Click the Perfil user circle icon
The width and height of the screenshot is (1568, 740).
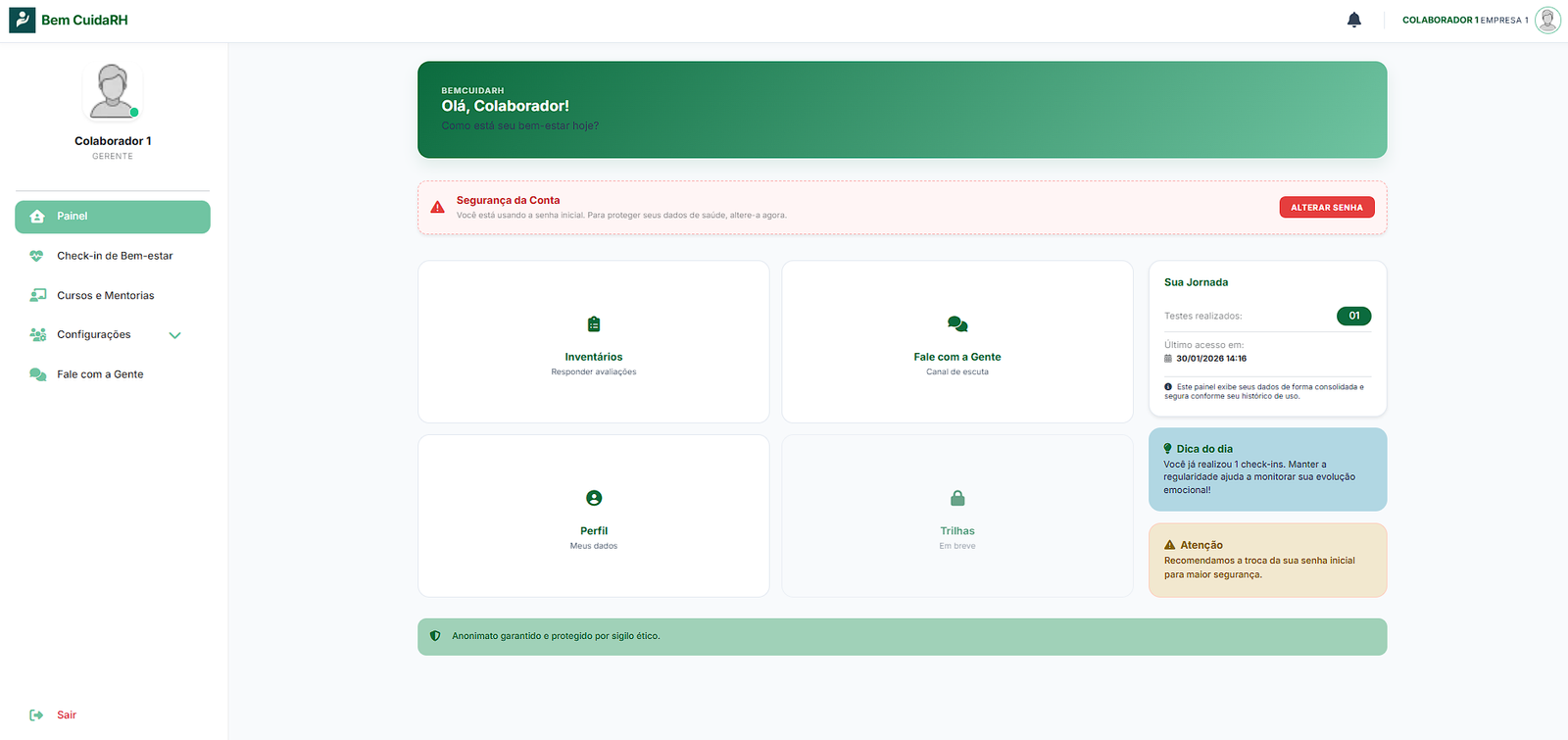tap(594, 498)
